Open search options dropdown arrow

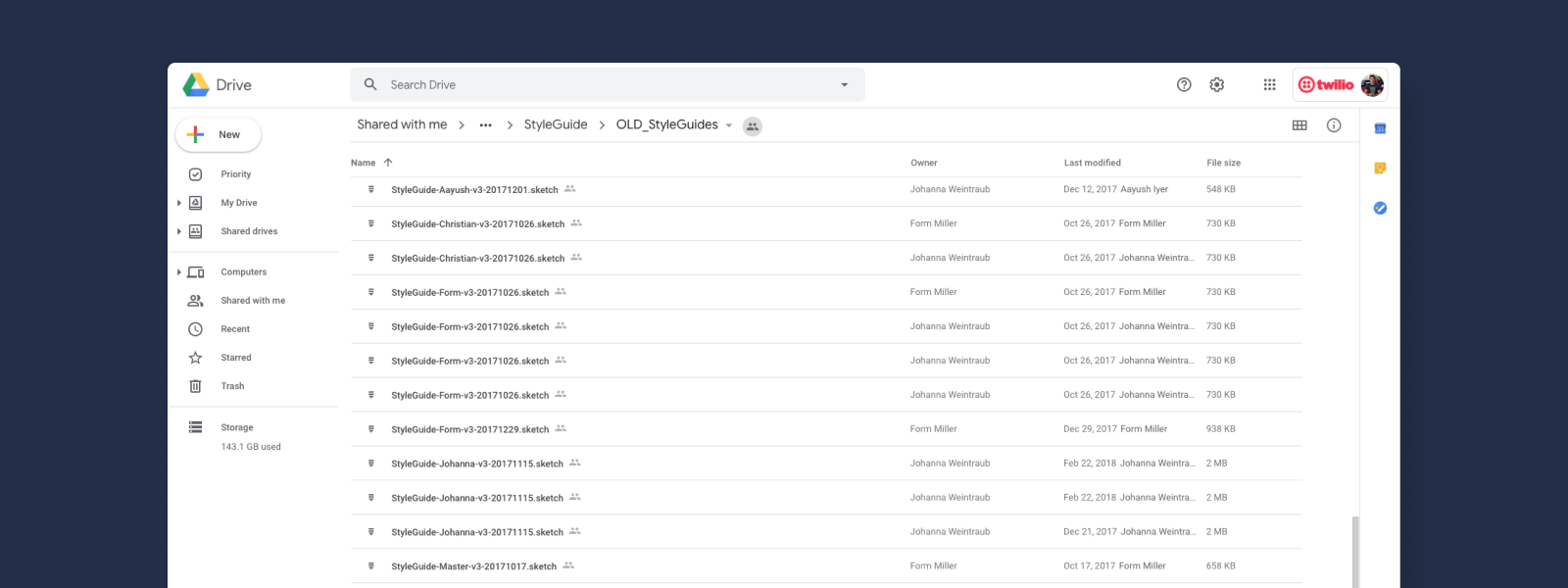[x=844, y=84]
